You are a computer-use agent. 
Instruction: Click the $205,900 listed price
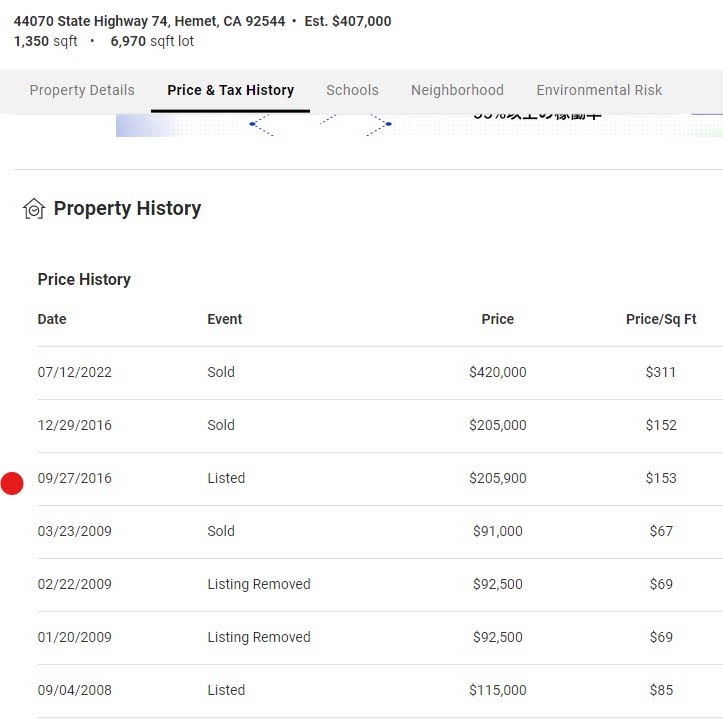point(498,478)
